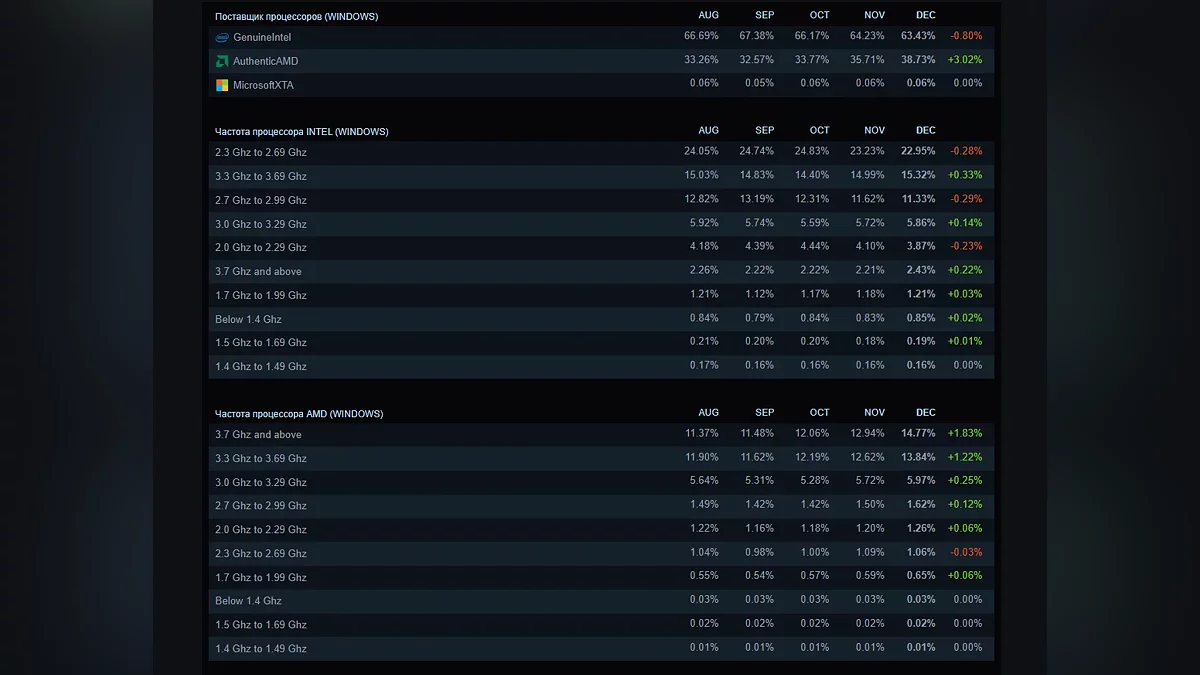Click the Intel logo icon beside GenuineIntel
The height and width of the screenshot is (675, 1200).
point(222,37)
